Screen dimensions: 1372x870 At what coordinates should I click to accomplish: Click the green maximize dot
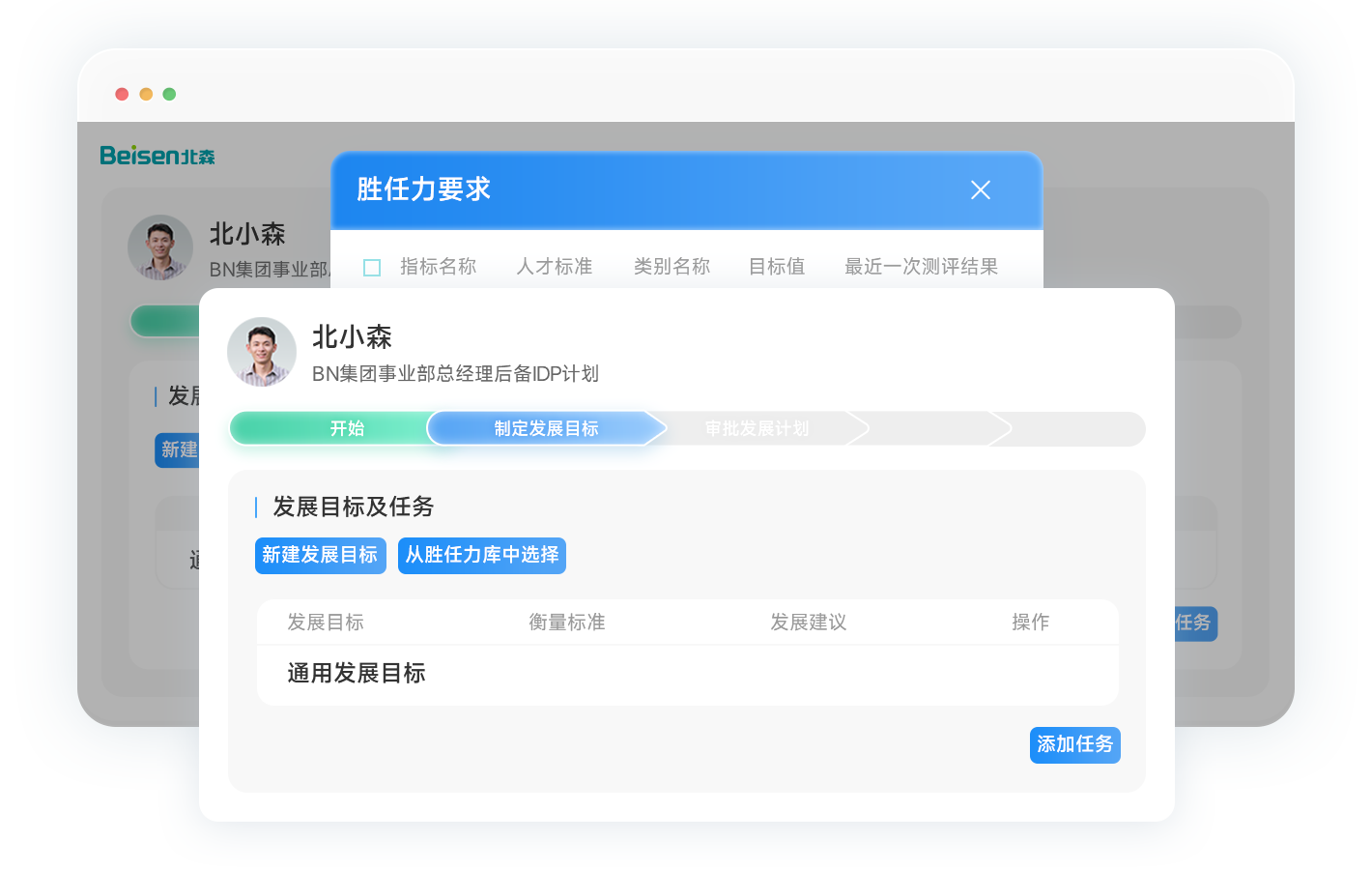tap(169, 94)
